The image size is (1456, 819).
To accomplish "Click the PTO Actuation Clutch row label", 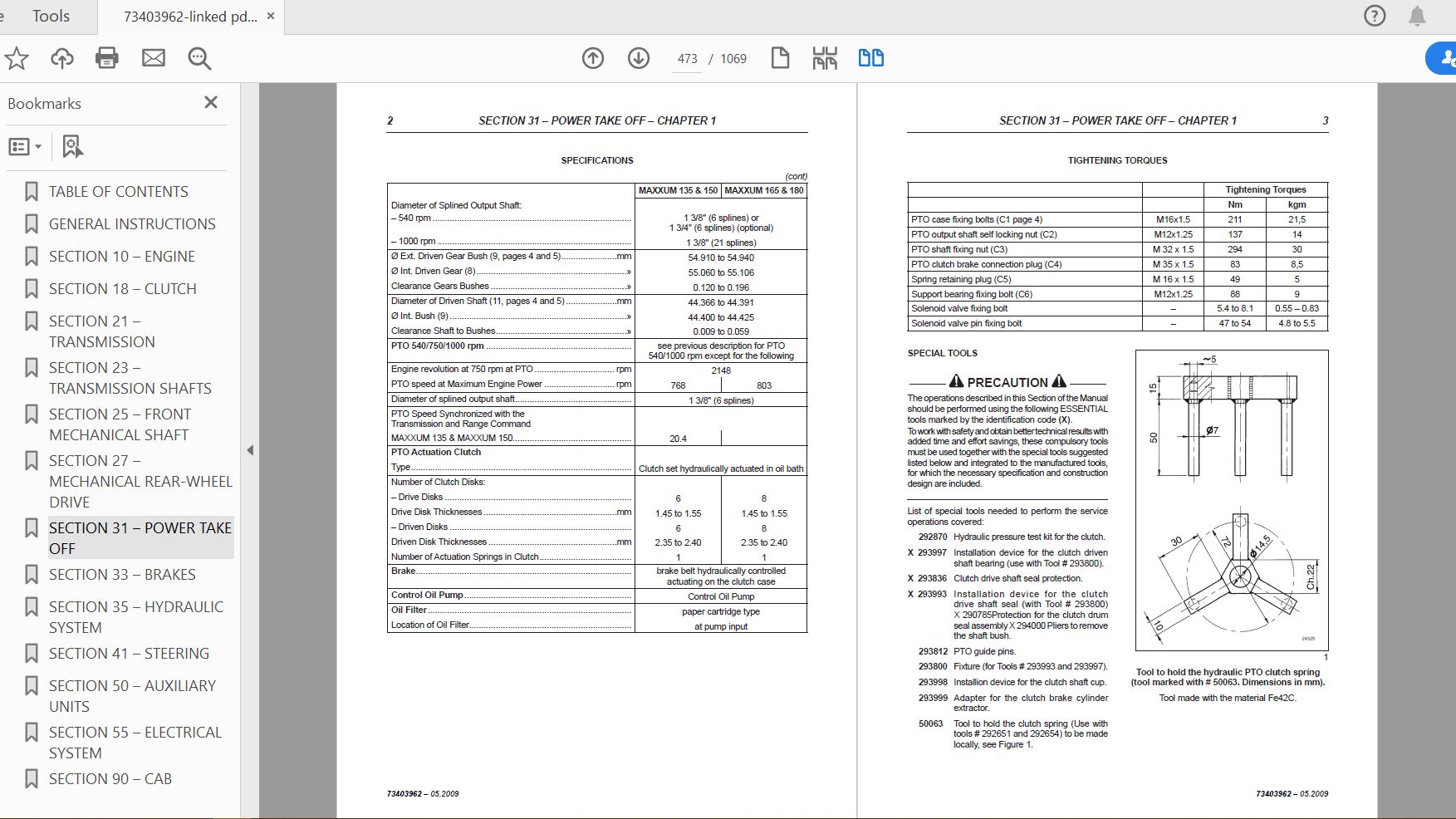I will click(x=436, y=452).
